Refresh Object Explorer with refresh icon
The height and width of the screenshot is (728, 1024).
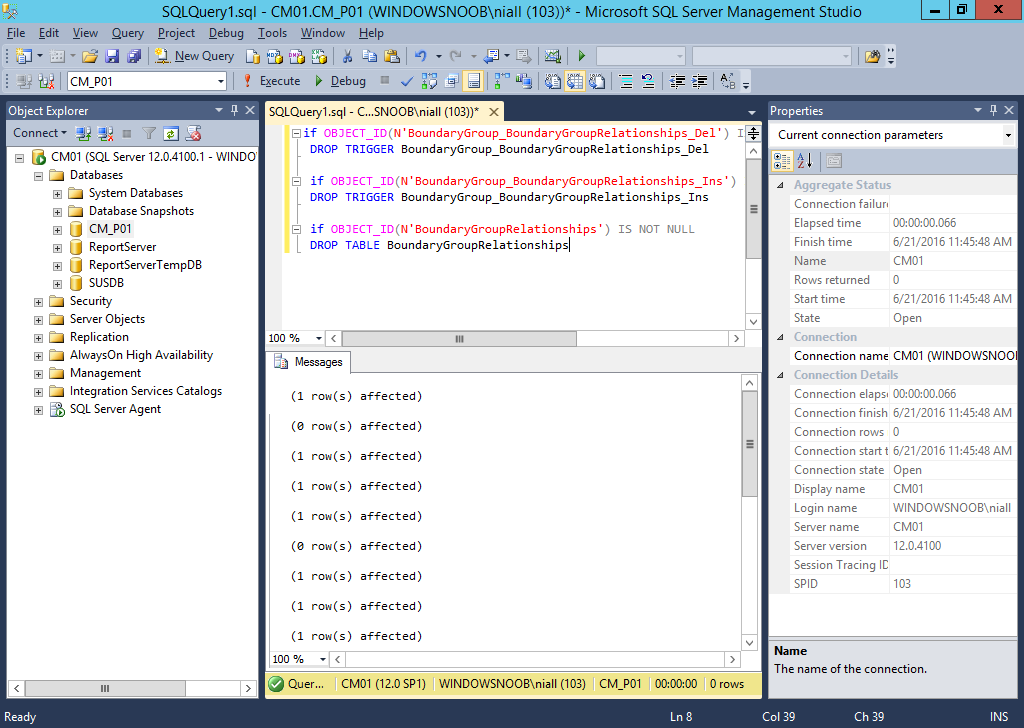[x=170, y=134]
